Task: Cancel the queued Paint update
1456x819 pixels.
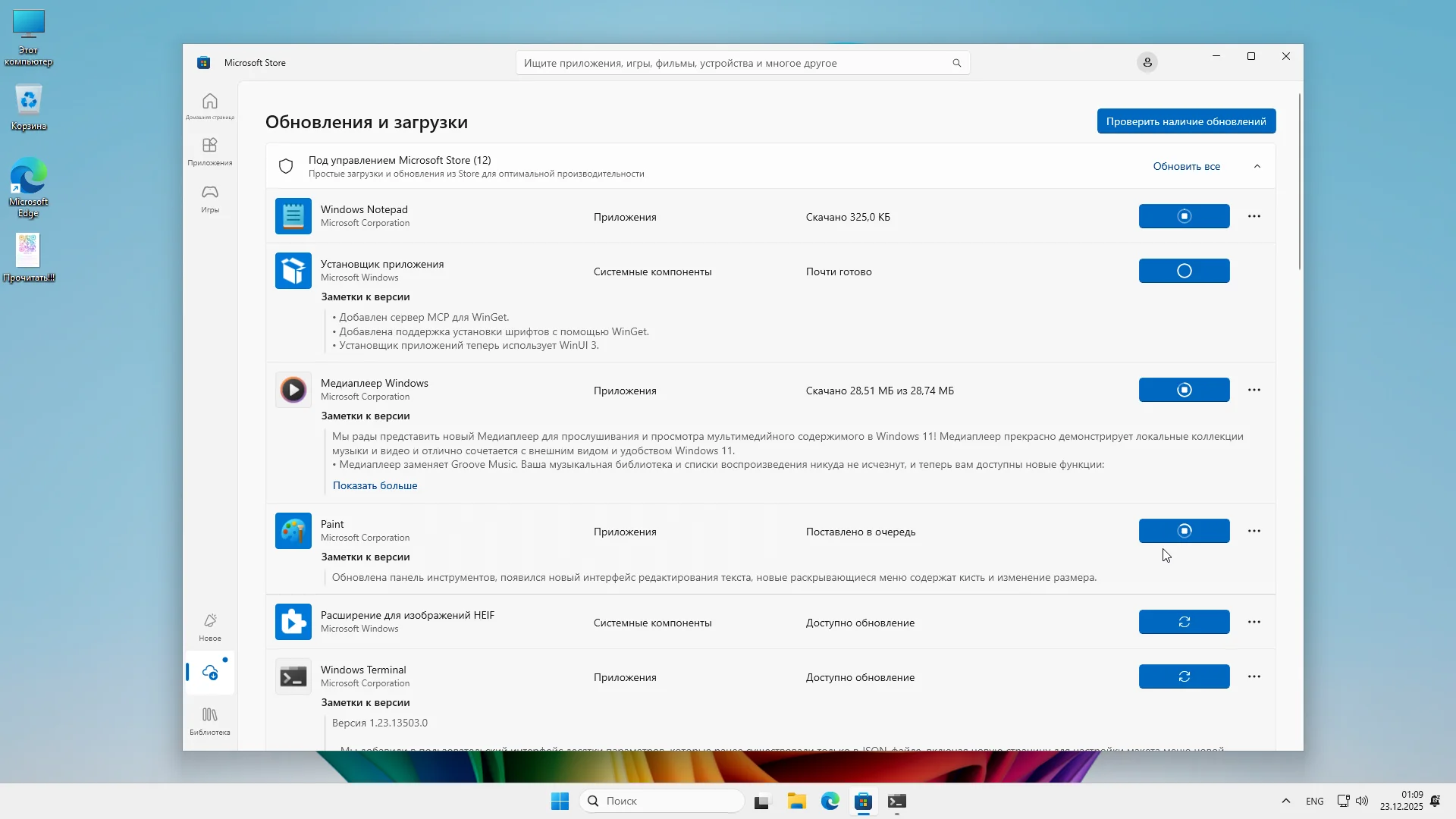Action: pos(1184,531)
